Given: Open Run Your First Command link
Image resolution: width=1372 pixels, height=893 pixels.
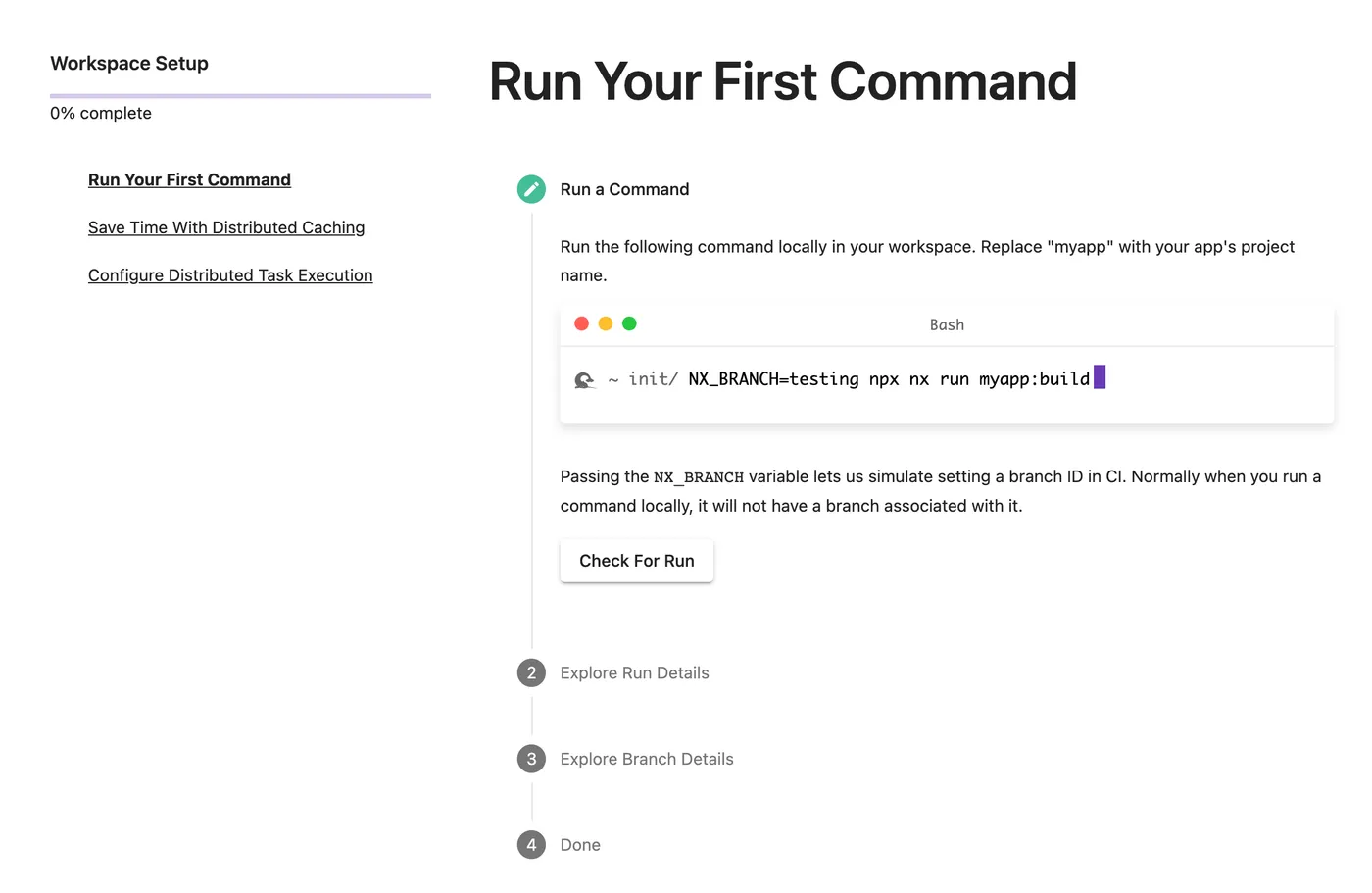Looking at the screenshot, I should pyautogui.click(x=189, y=180).
